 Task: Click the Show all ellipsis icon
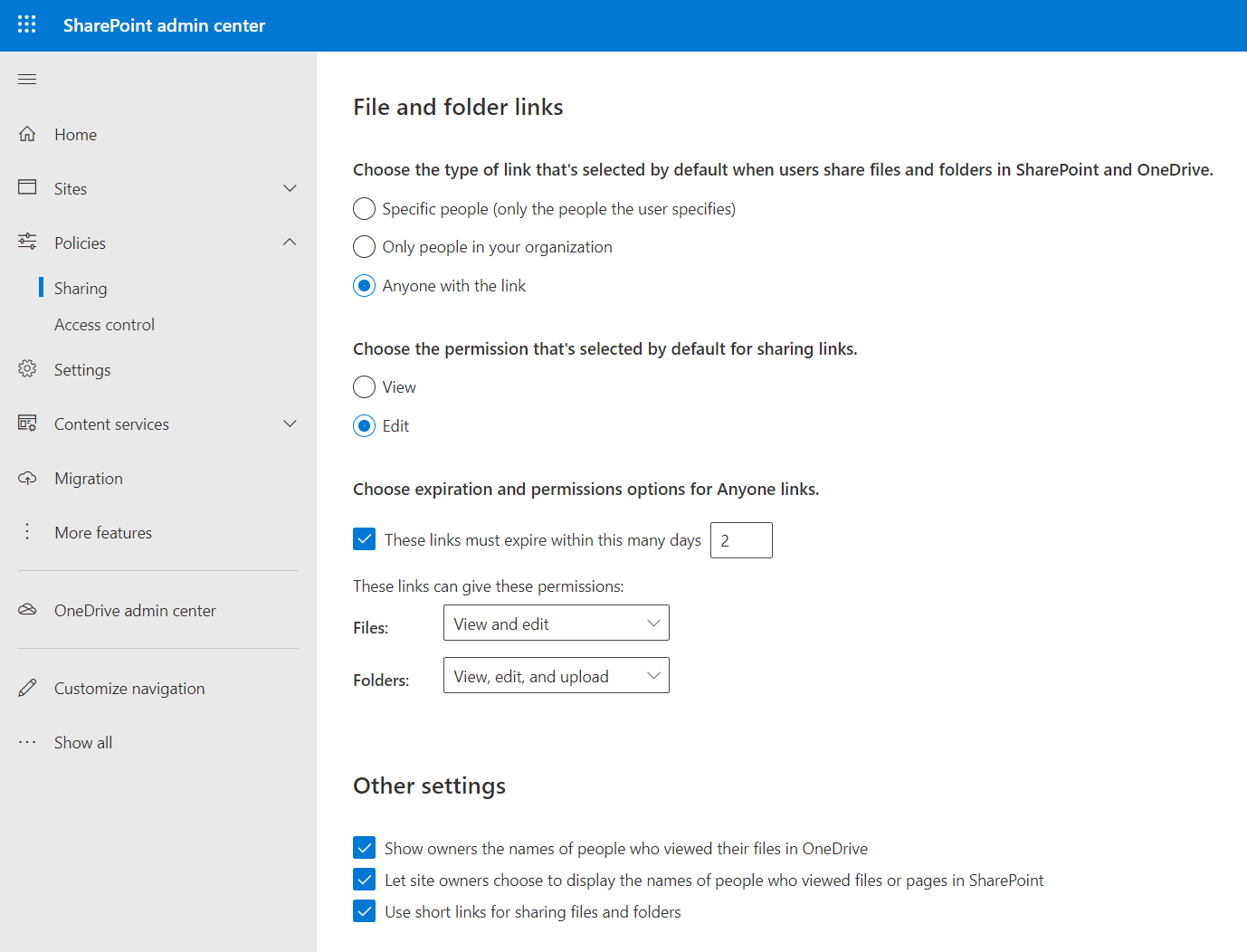[x=27, y=742]
